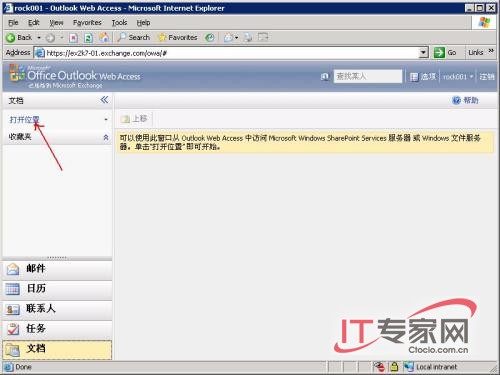This screenshot has width=500, height=375.
Task: Open the 日历 calendar module
Action: 57,289
